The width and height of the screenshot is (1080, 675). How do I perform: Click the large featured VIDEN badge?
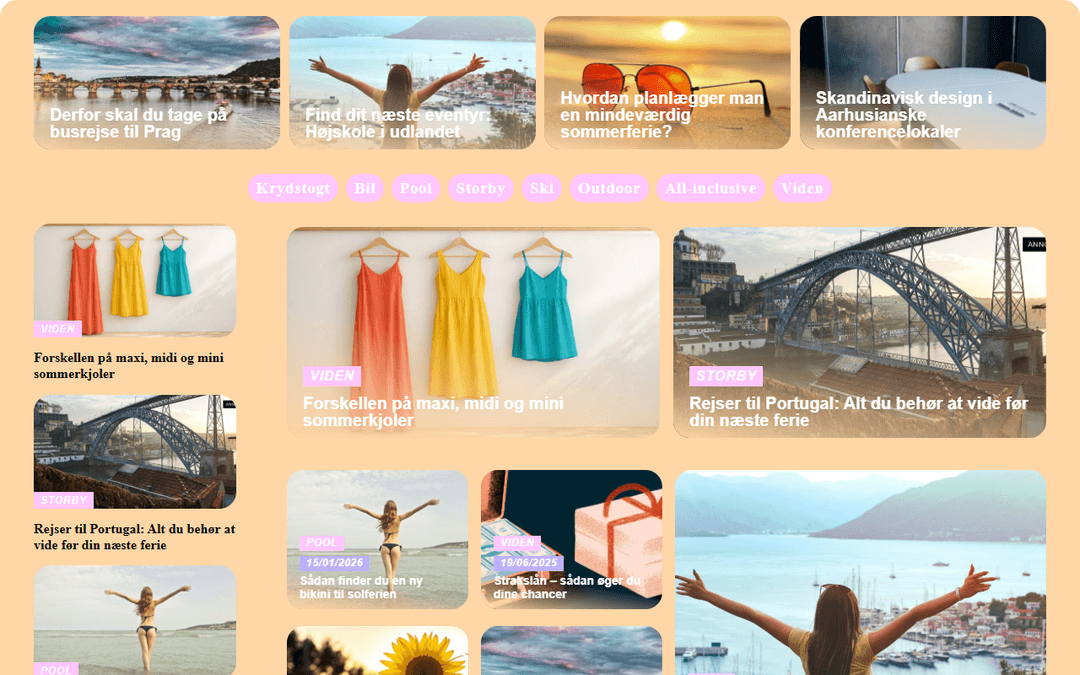pos(332,375)
